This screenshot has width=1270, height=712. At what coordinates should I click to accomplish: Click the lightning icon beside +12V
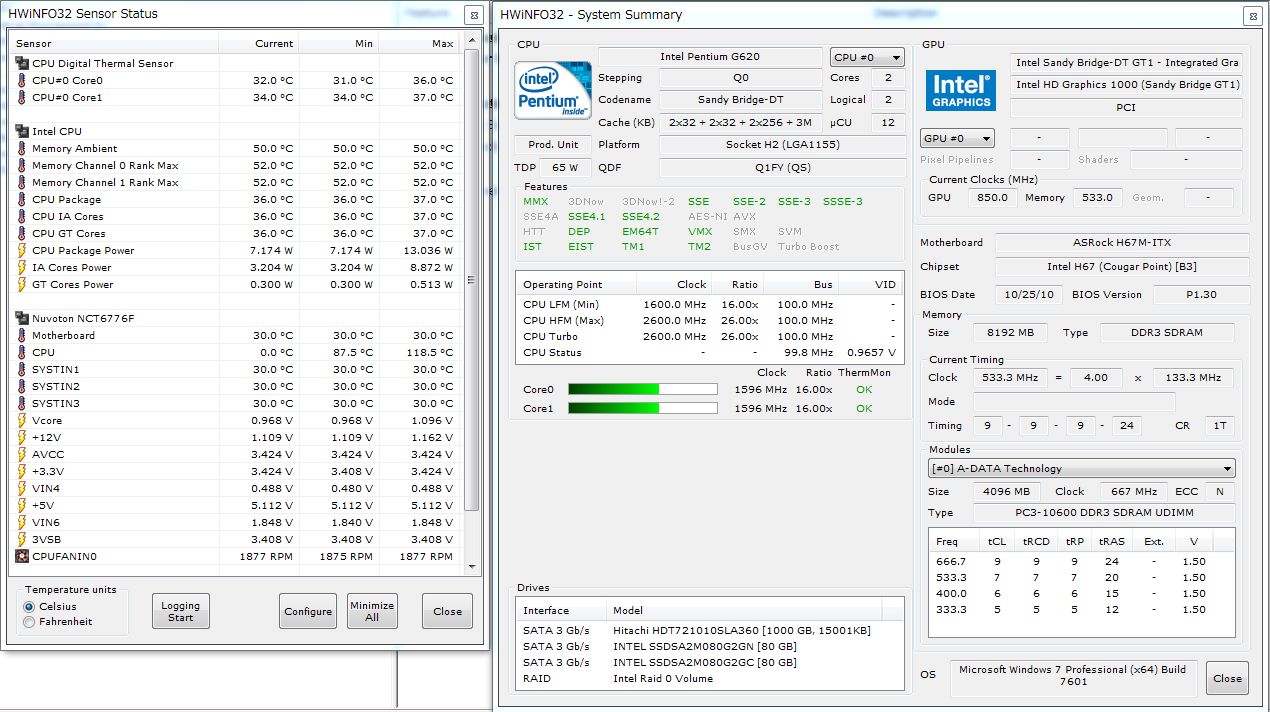tap(22, 437)
